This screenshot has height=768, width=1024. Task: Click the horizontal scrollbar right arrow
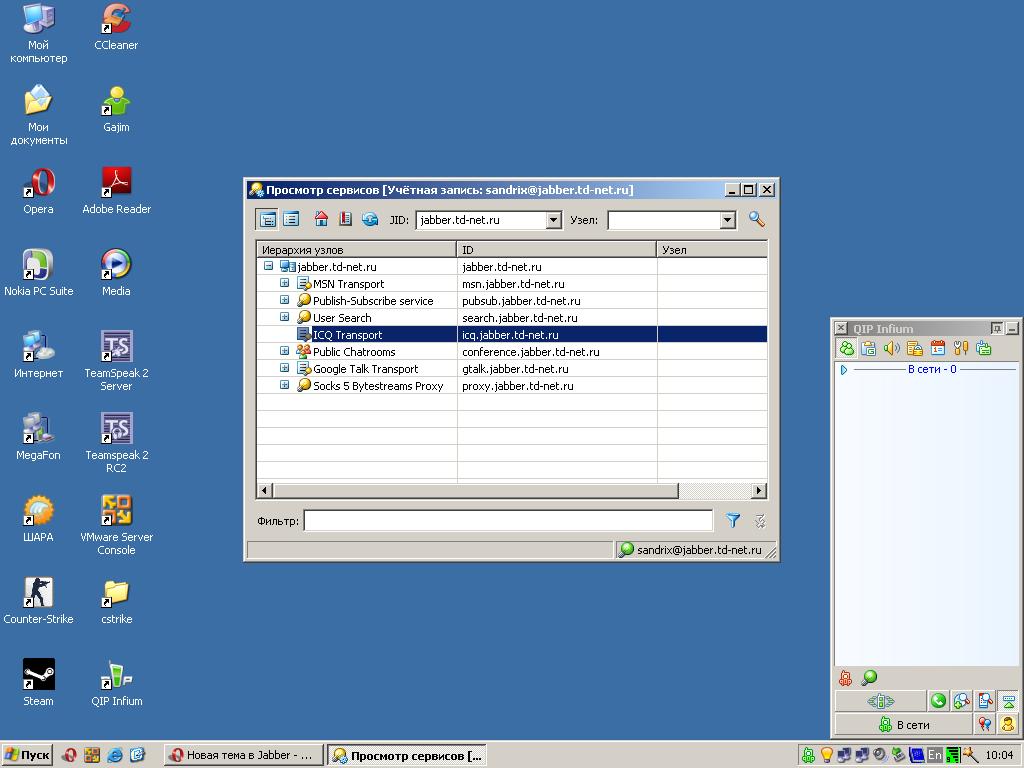pyautogui.click(x=759, y=490)
